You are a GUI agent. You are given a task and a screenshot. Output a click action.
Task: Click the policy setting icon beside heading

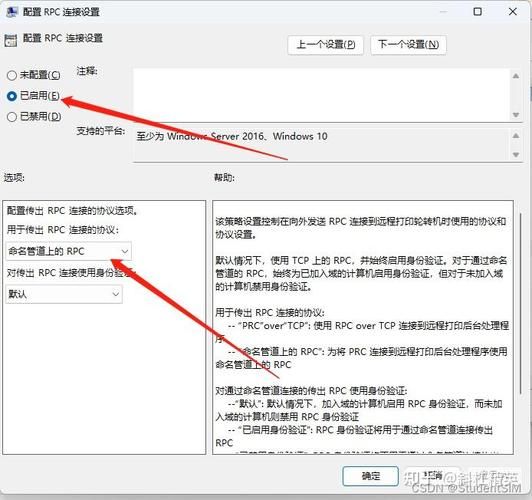click(11, 41)
